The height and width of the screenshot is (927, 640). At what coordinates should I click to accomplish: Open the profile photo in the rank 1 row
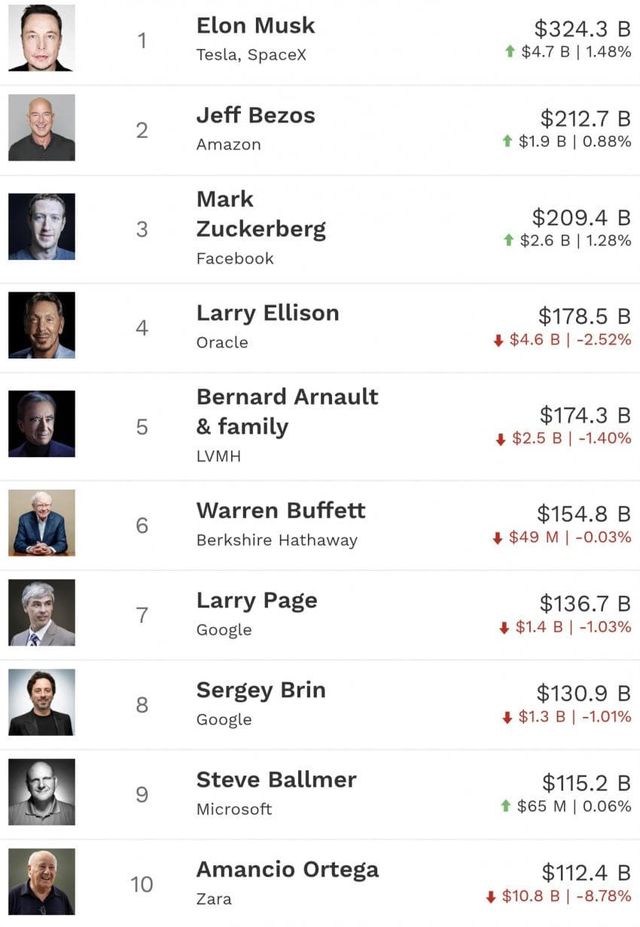42,38
